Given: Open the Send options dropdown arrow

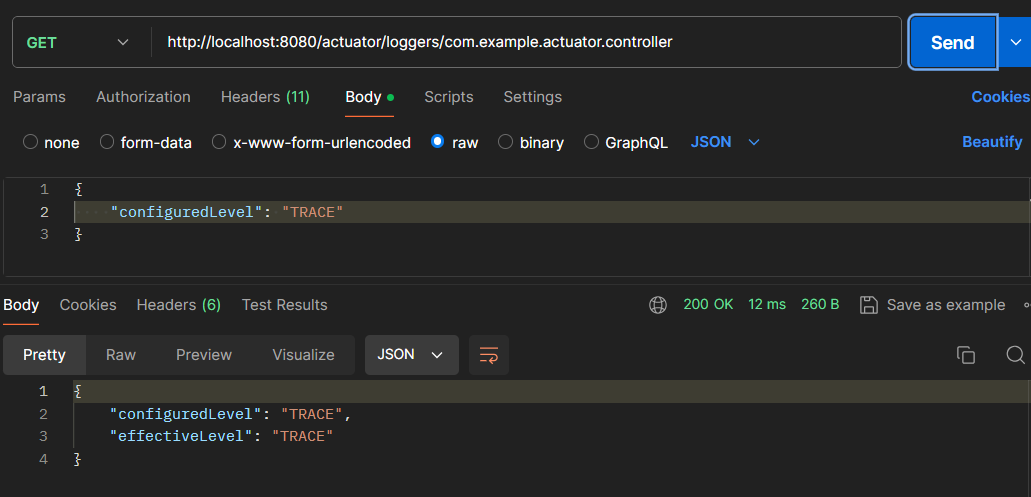Looking at the screenshot, I should (x=1014, y=43).
